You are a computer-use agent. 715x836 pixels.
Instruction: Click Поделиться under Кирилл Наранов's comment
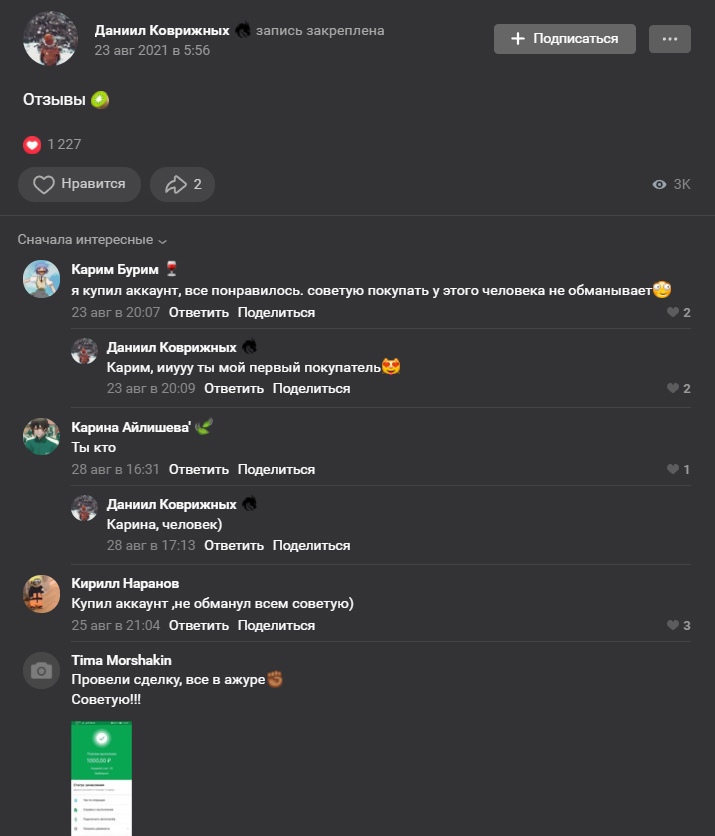276,625
